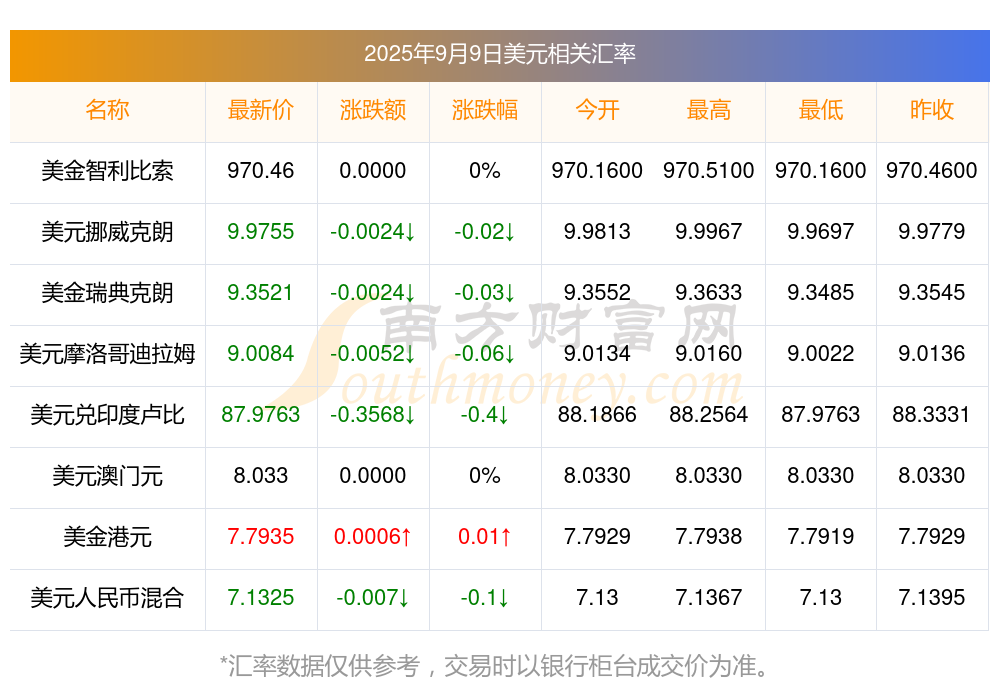Click the '最新价' column header
This screenshot has height=698, width=1000.
click(x=260, y=110)
